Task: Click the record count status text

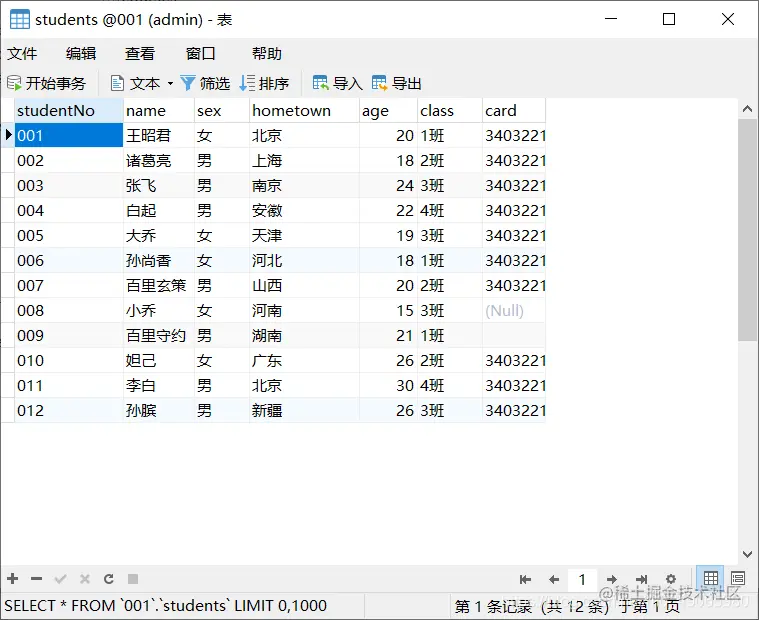Action: (567, 606)
